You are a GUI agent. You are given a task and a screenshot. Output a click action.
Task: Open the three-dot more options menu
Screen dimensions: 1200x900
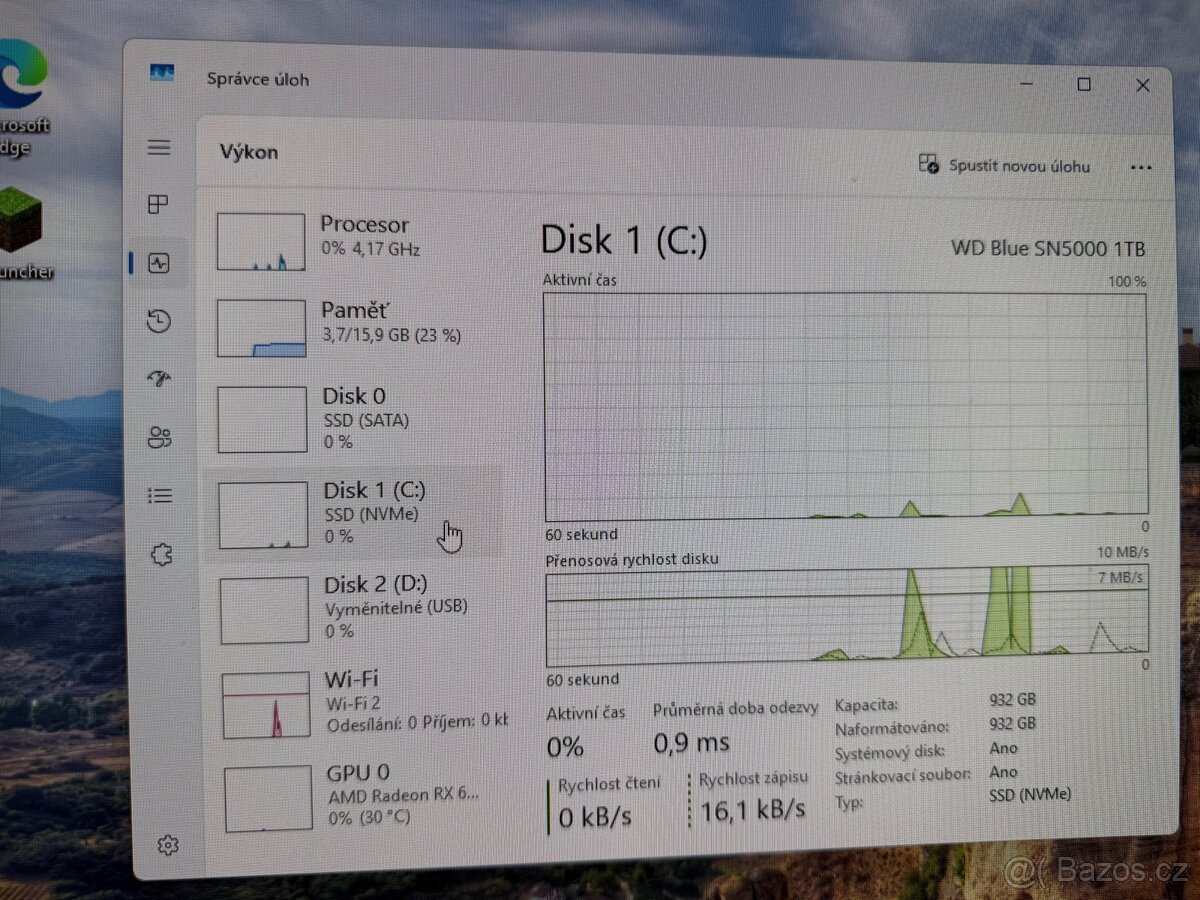click(x=1141, y=167)
